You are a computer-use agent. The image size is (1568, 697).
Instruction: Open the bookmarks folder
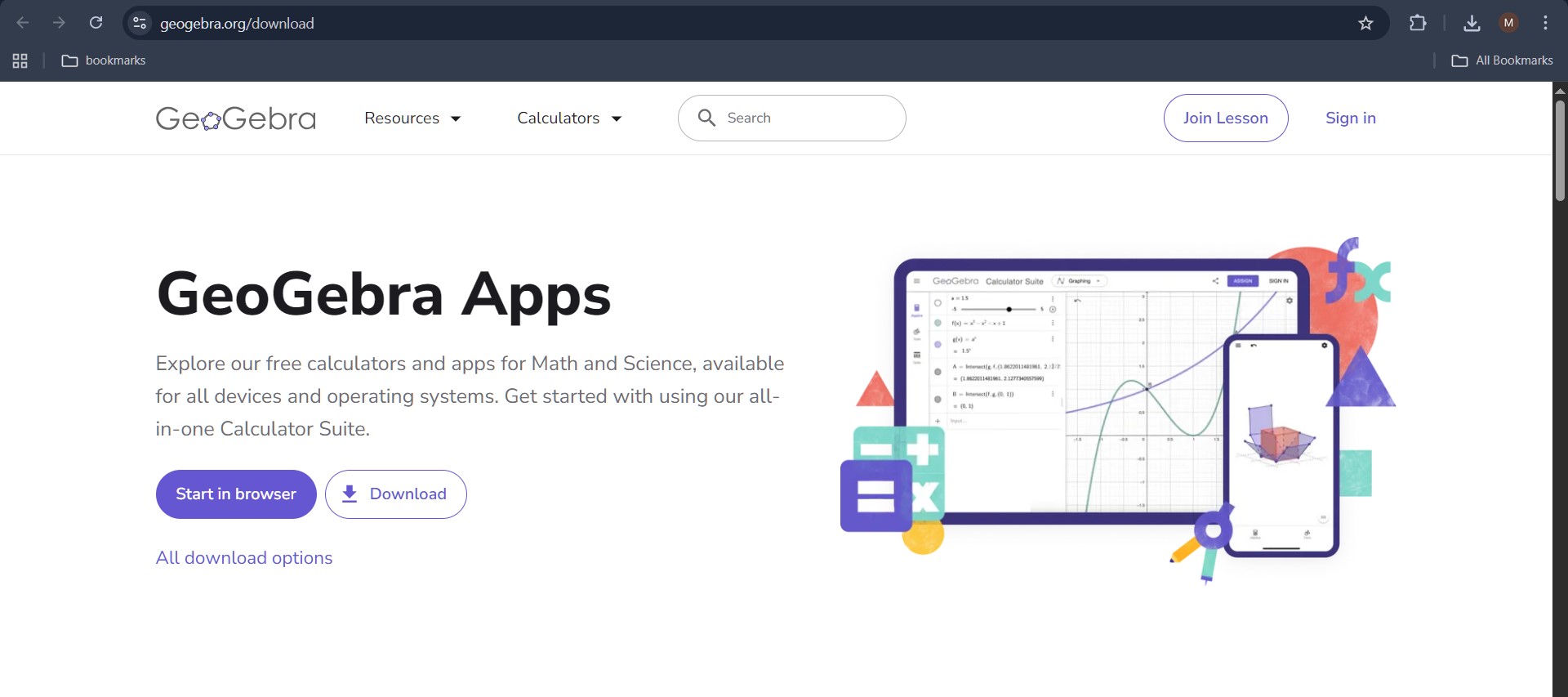pos(104,60)
